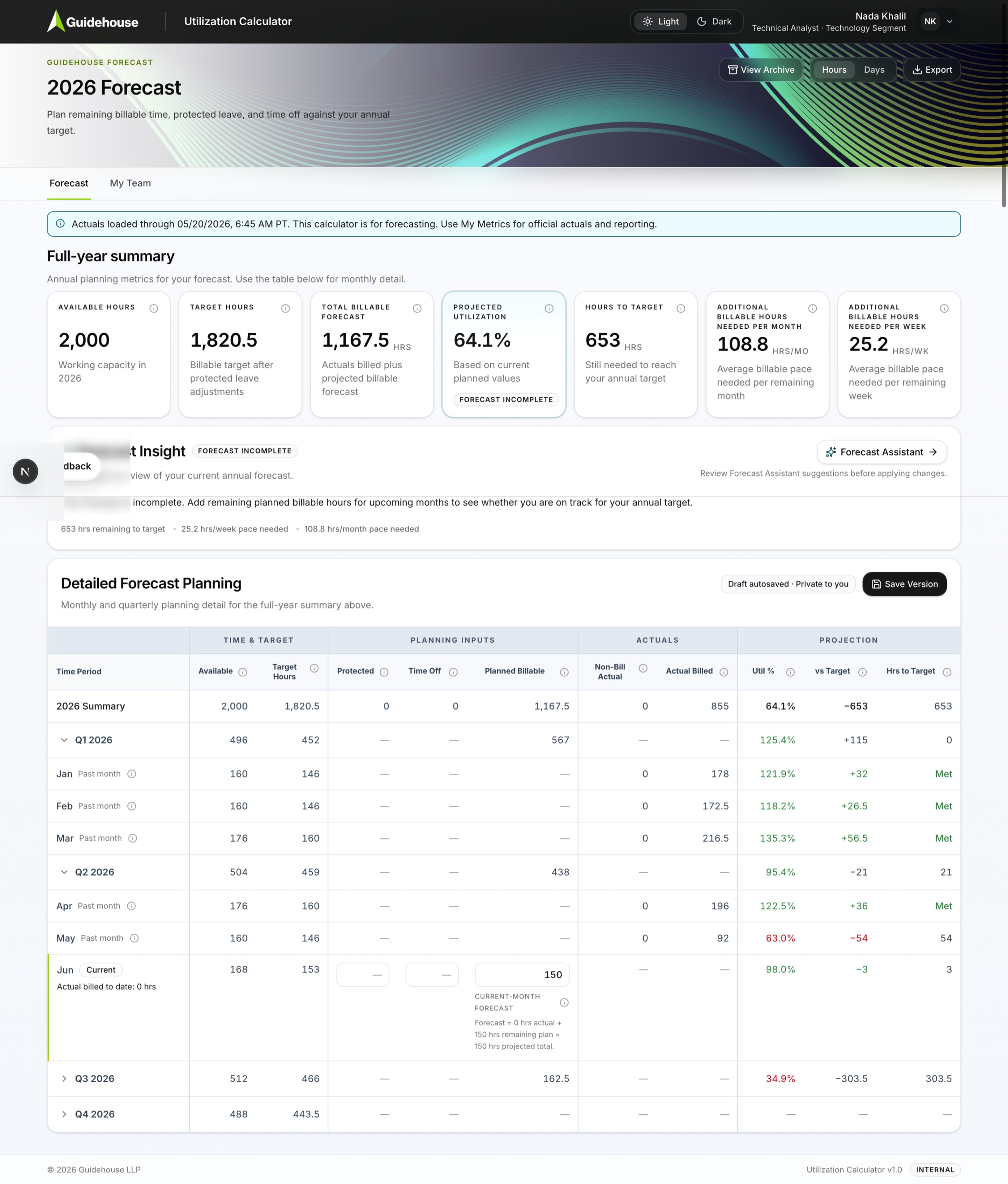Click the '2026 Forecast' page heading

(114, 88)
